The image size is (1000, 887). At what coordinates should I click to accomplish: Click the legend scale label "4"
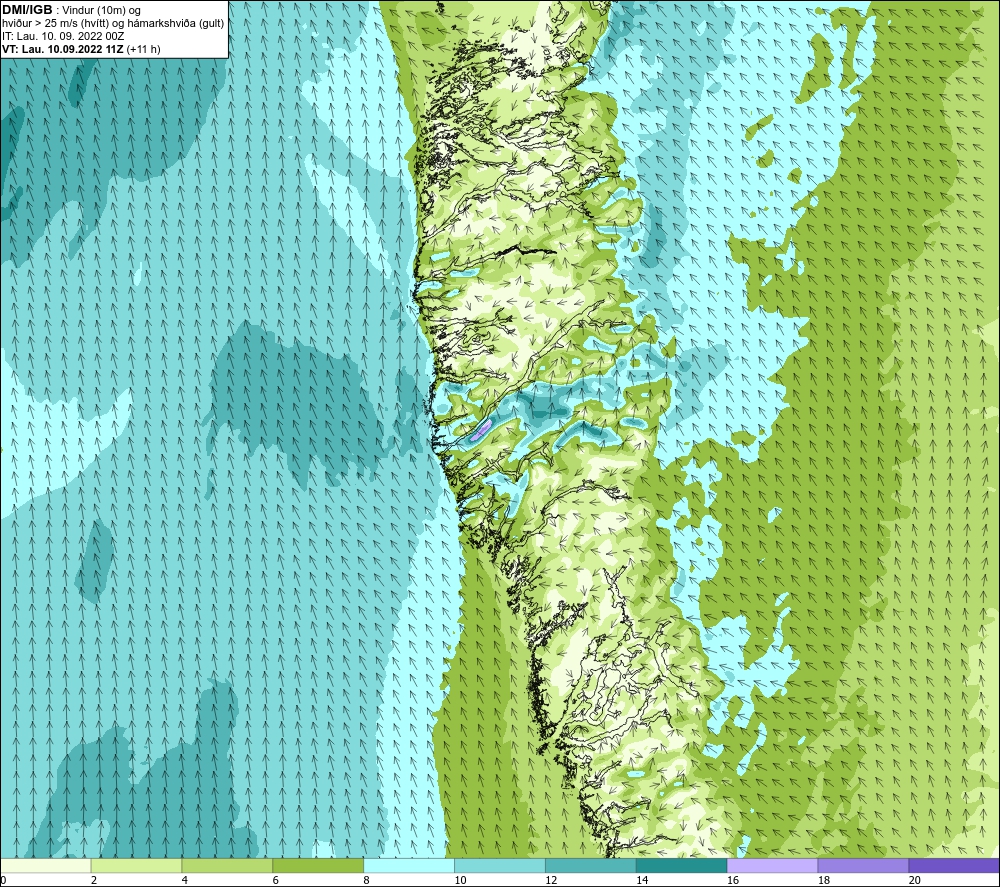(185, 880)
